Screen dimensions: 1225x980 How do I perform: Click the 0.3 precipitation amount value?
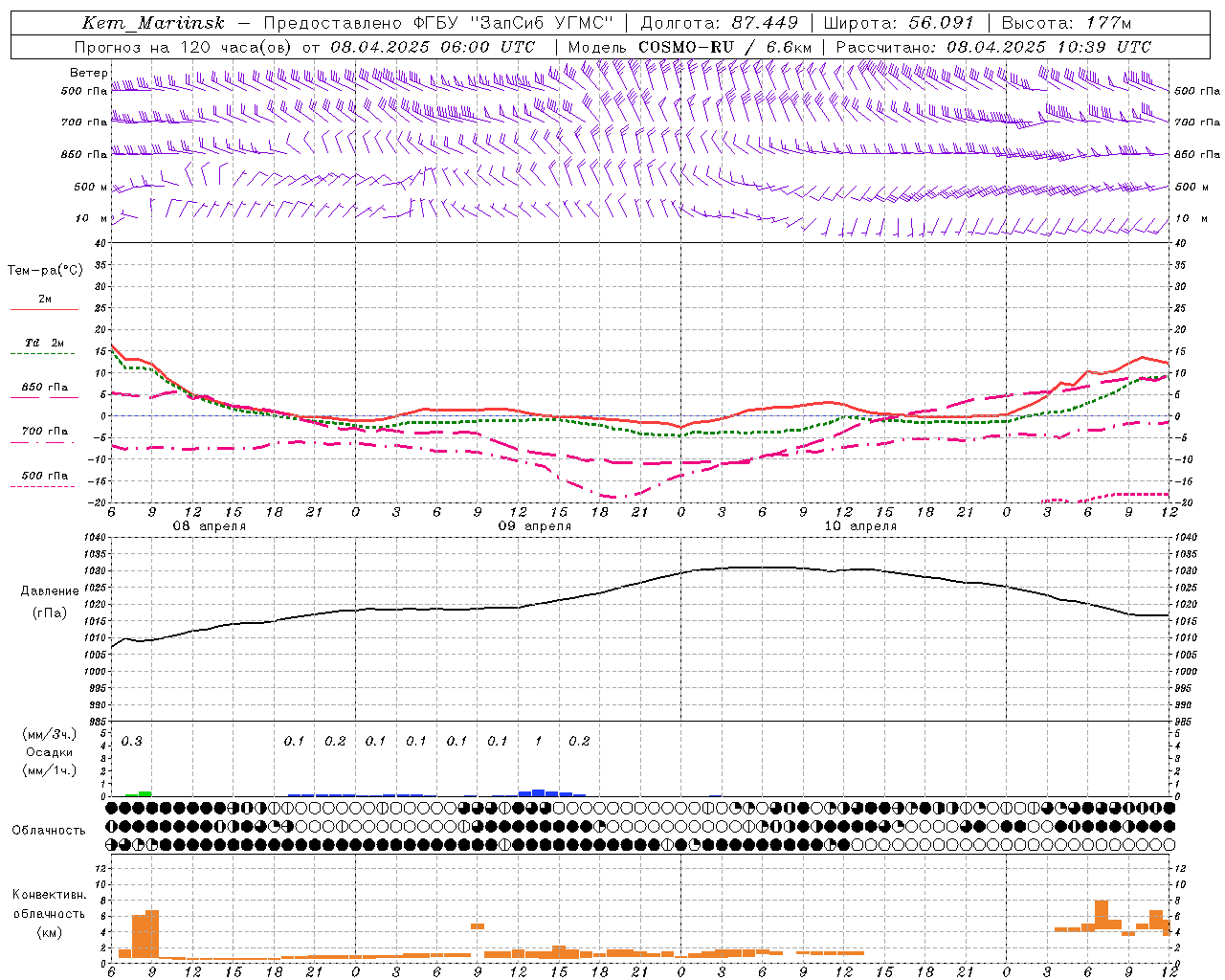132,742
